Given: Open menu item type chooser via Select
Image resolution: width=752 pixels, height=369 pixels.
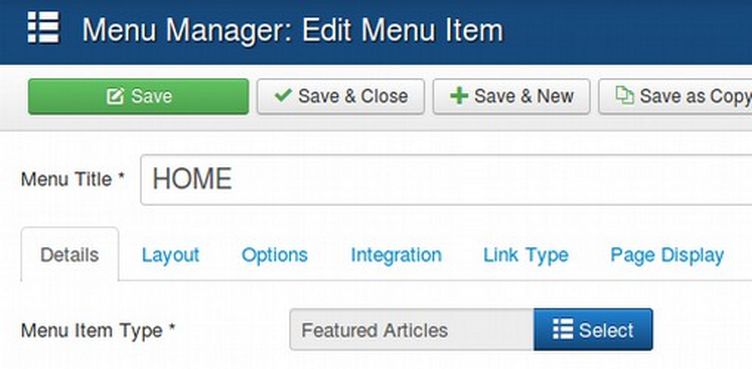Looking at the screenshot, I should click(593, 330).
